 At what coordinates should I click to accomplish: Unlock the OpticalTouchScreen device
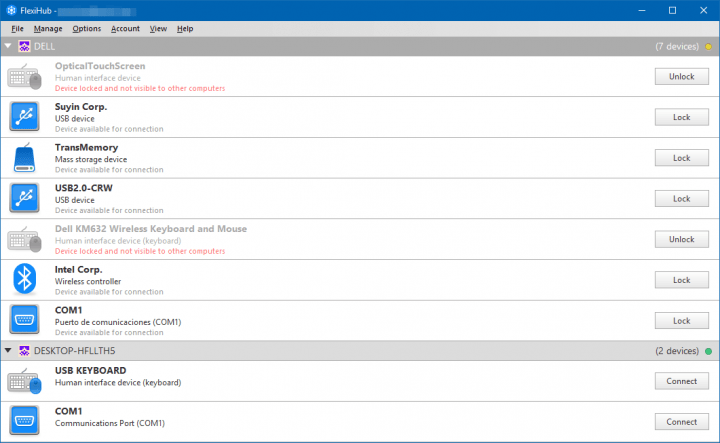tap(681, 77)
